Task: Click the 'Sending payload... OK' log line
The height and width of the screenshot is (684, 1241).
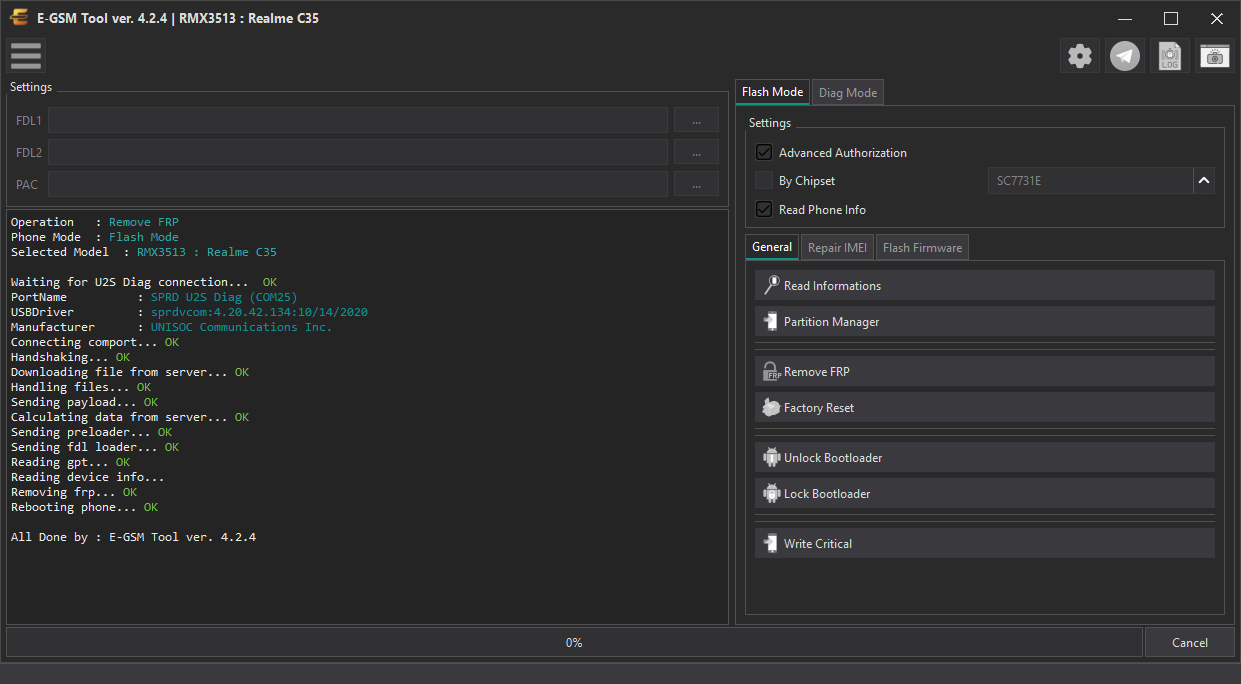Action: pyautogui.click(x=84, y=402)
